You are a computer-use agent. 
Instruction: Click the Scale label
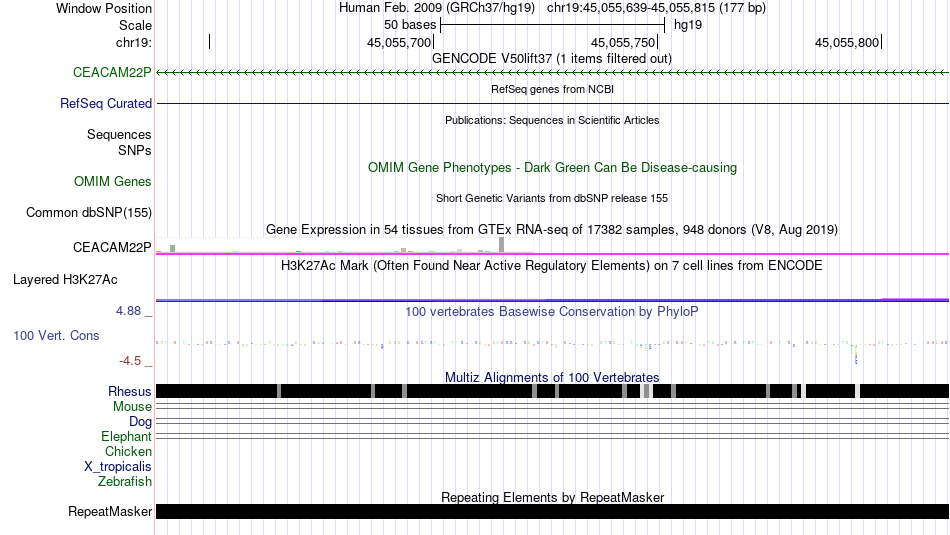pyautogui.click(x=136, y=25)
